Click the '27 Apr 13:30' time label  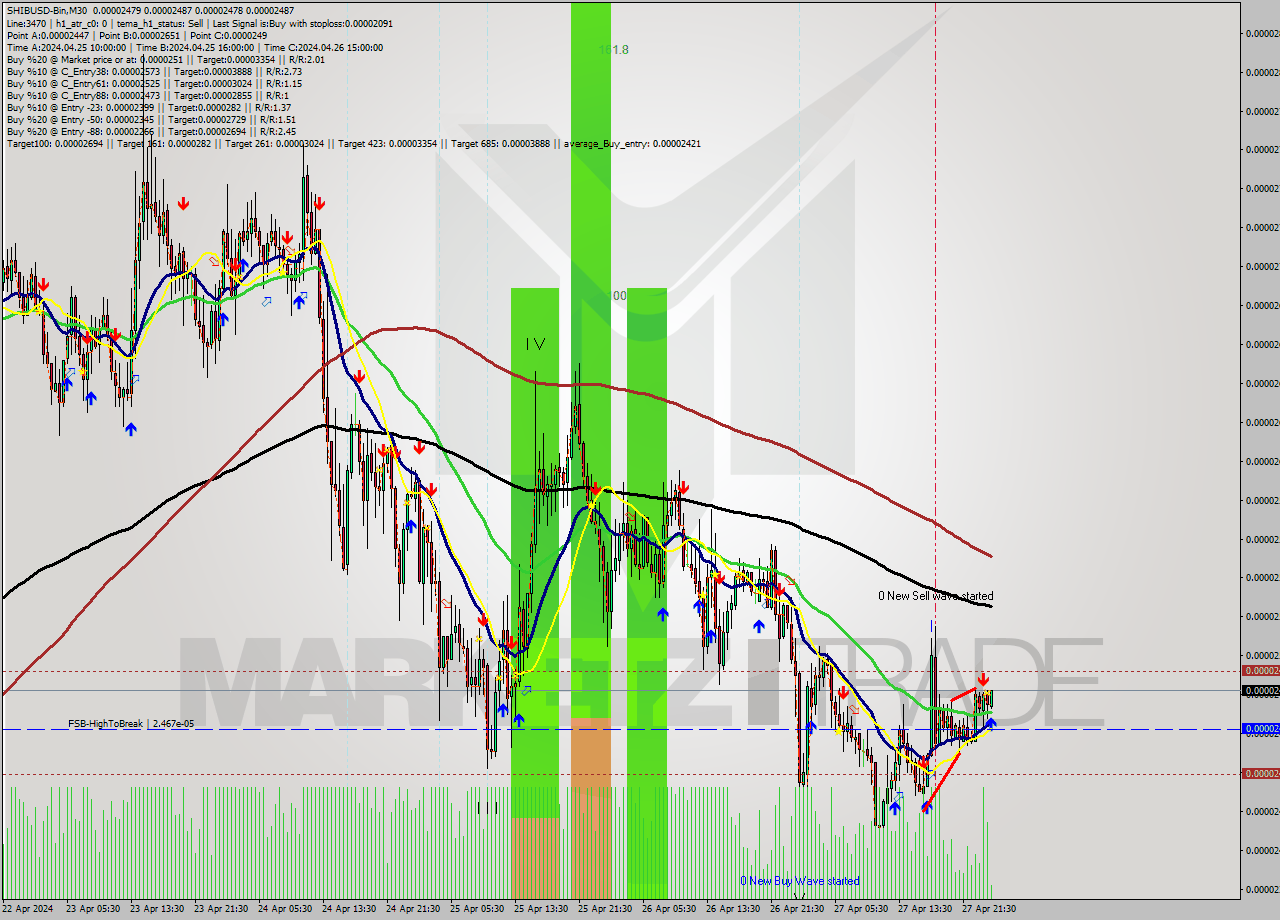coord(925,909)
